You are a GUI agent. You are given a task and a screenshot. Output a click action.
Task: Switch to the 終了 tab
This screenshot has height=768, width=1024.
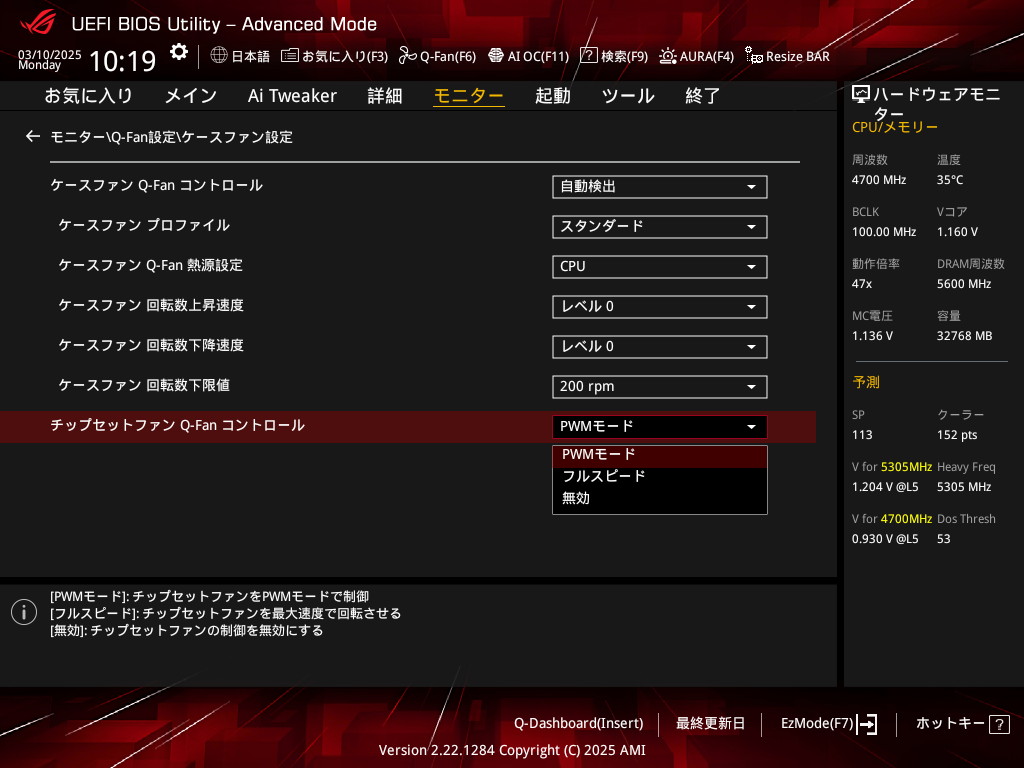[703, 96]
